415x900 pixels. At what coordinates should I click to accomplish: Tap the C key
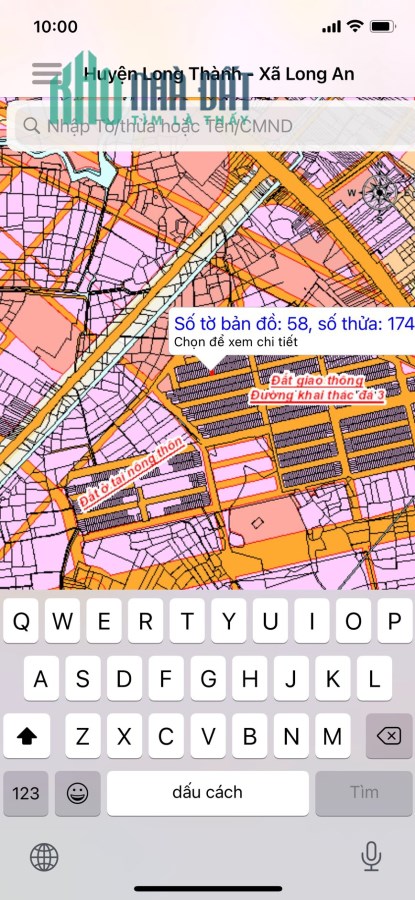[166, 736]
